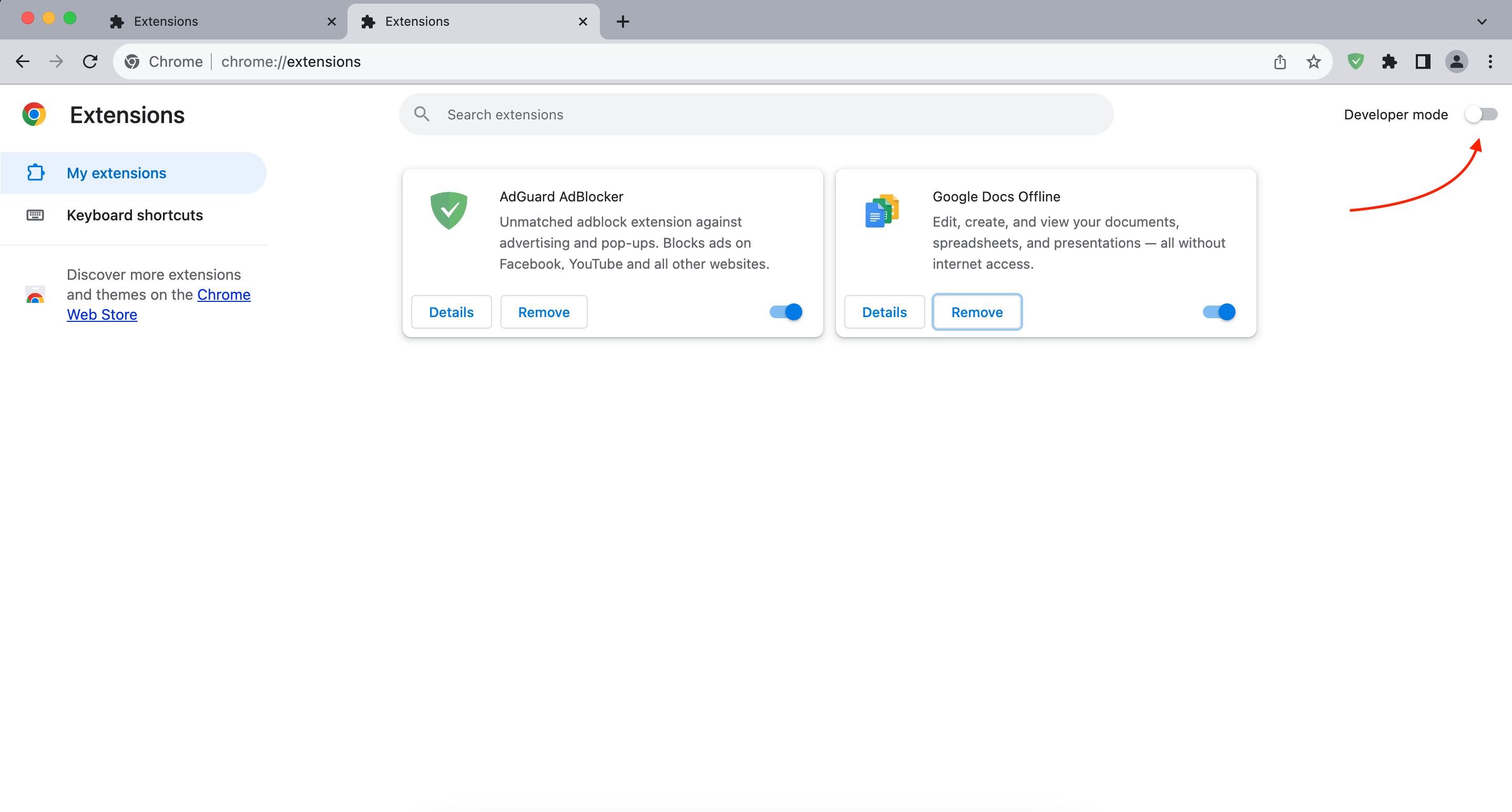Click Details button for AdGuard AdBlocker
The height and width of the screenshot is (812, 1512).
(x=451, y=311)
